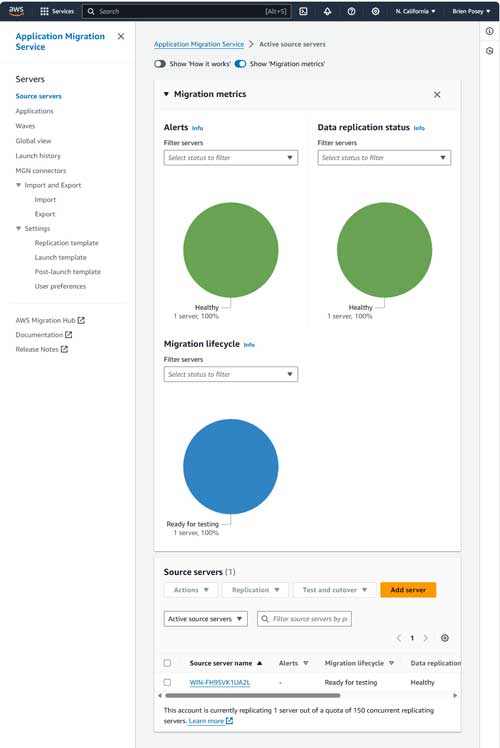
Task: Open Replication template settings item
Action: (x=67, y=243)
